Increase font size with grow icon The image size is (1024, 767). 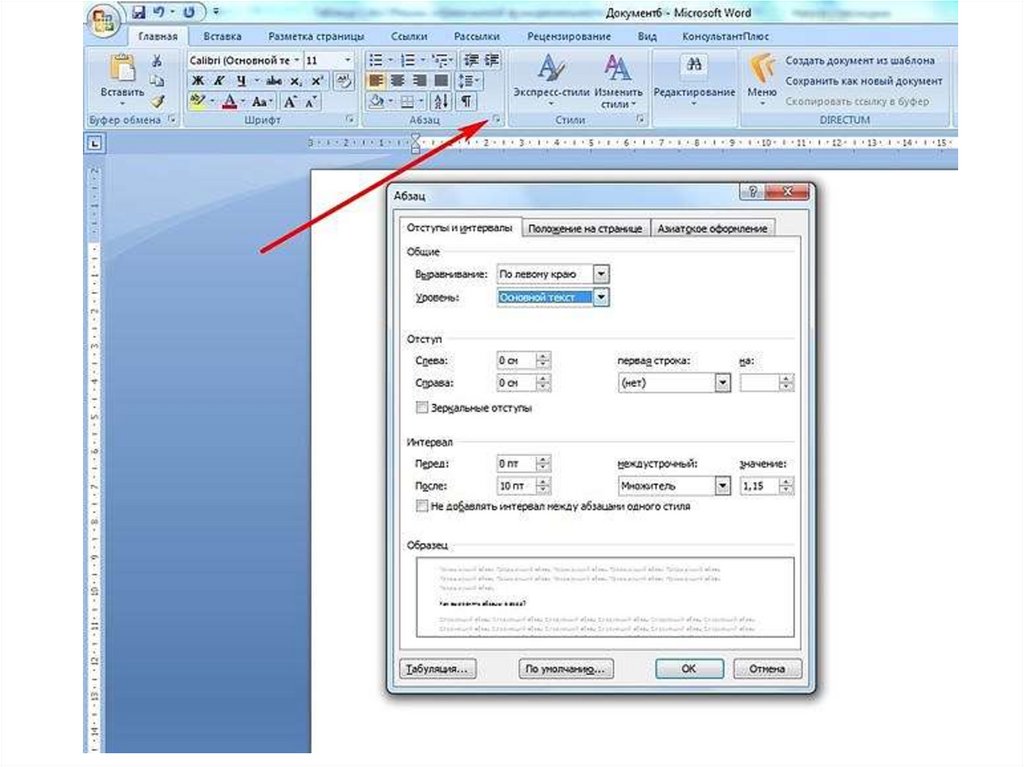(x=291, y=101)
